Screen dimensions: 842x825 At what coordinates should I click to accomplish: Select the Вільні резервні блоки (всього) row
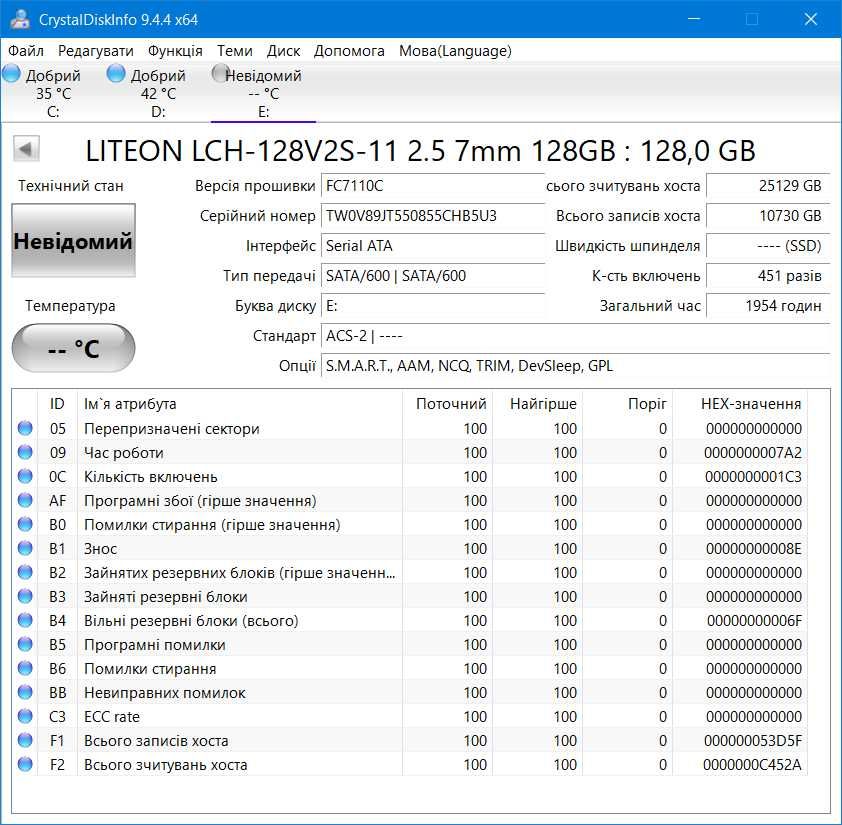coord(410,620)
